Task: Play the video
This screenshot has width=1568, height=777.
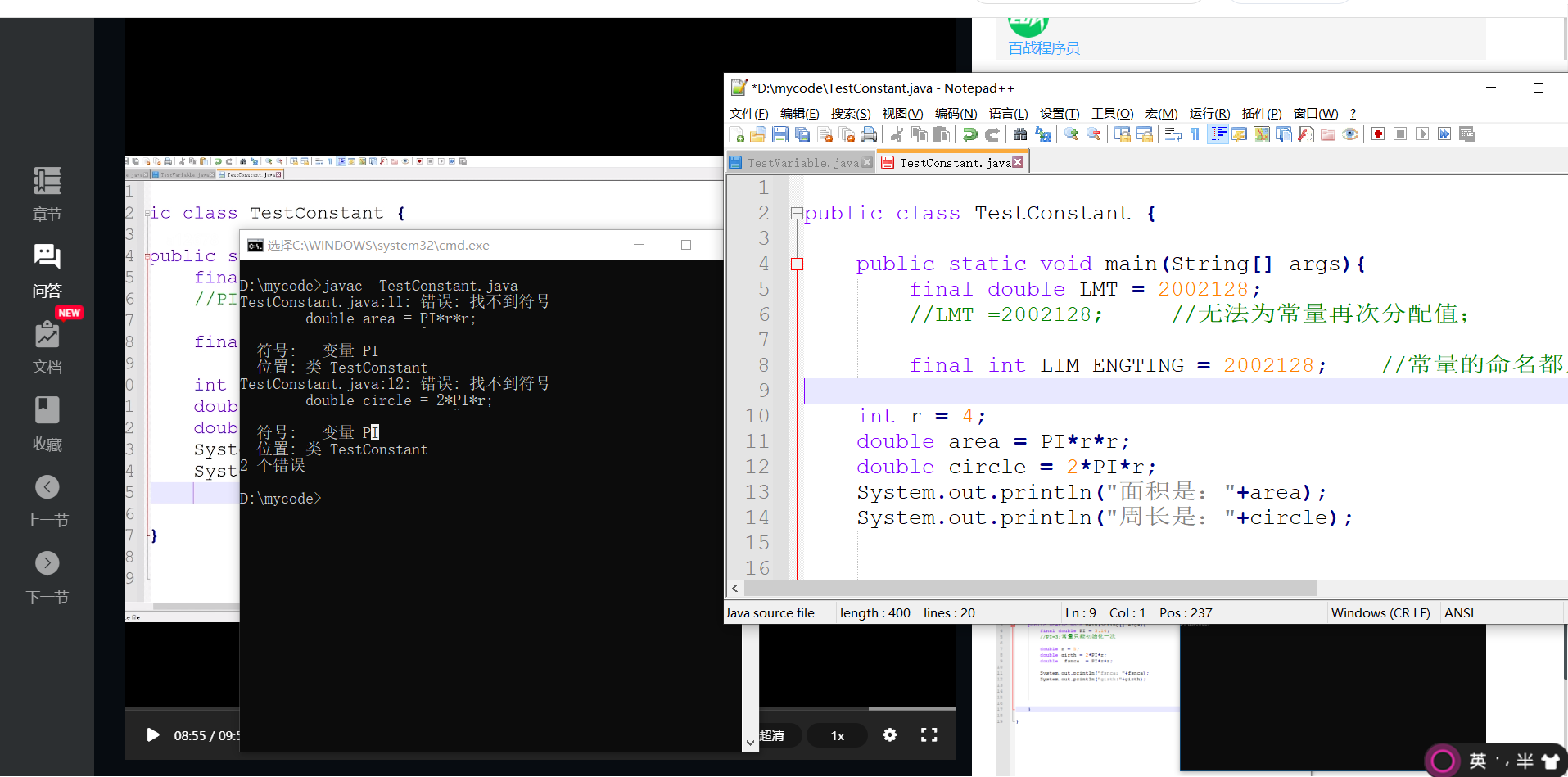Action: point(152,734)
